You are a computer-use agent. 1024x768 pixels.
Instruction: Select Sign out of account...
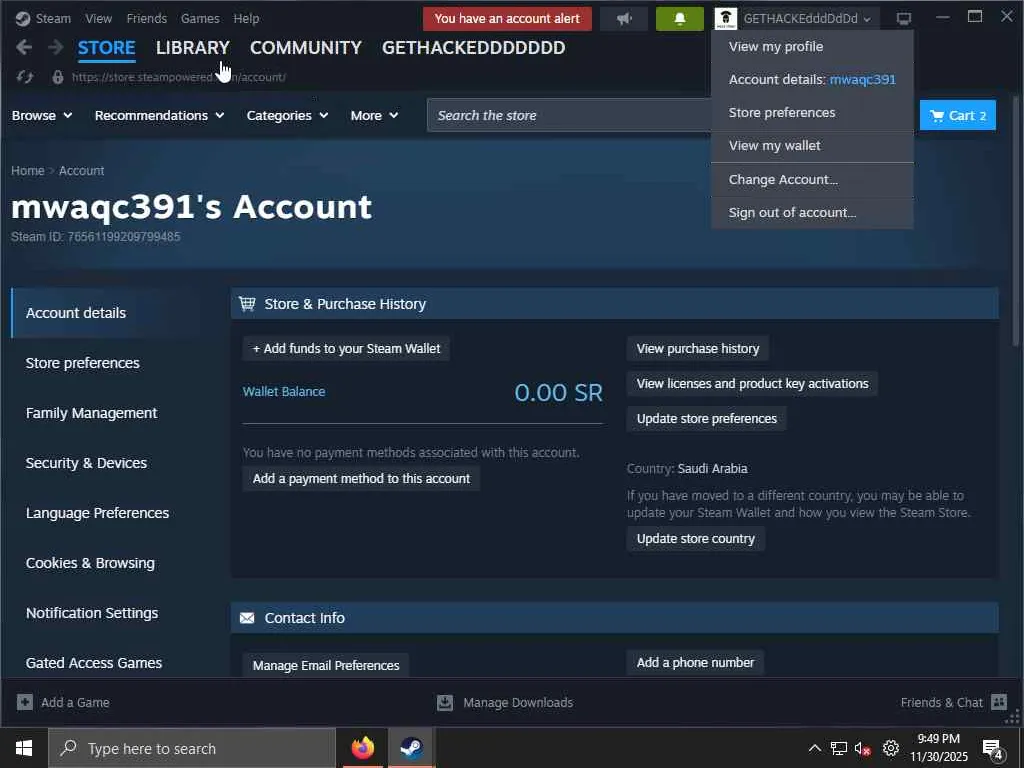click(812, 212)
